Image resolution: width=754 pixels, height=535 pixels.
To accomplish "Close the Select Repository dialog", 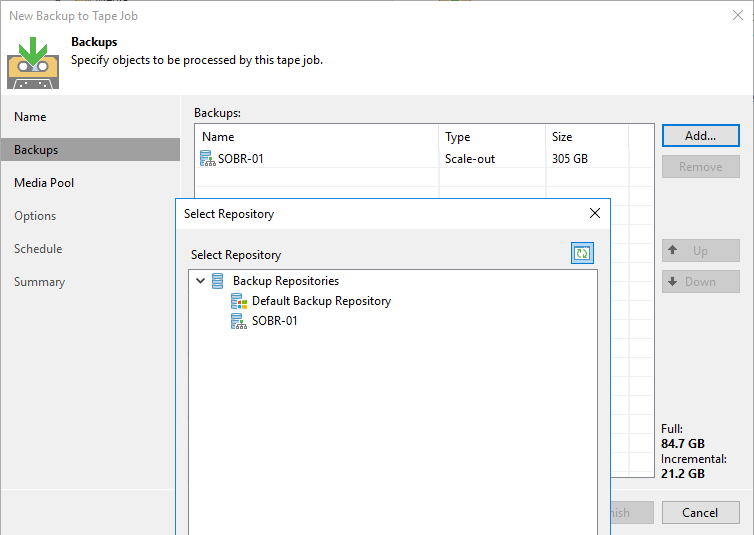I will point(595,213).
